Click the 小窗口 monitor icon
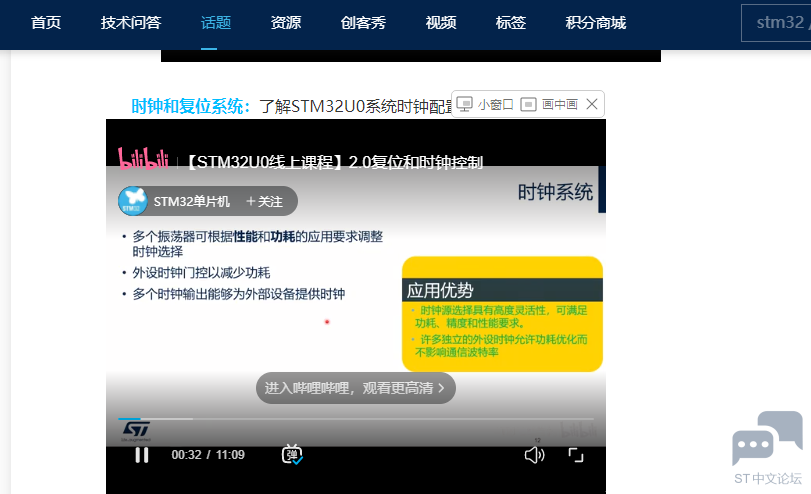The image size is (811, 494). [464, 104]
